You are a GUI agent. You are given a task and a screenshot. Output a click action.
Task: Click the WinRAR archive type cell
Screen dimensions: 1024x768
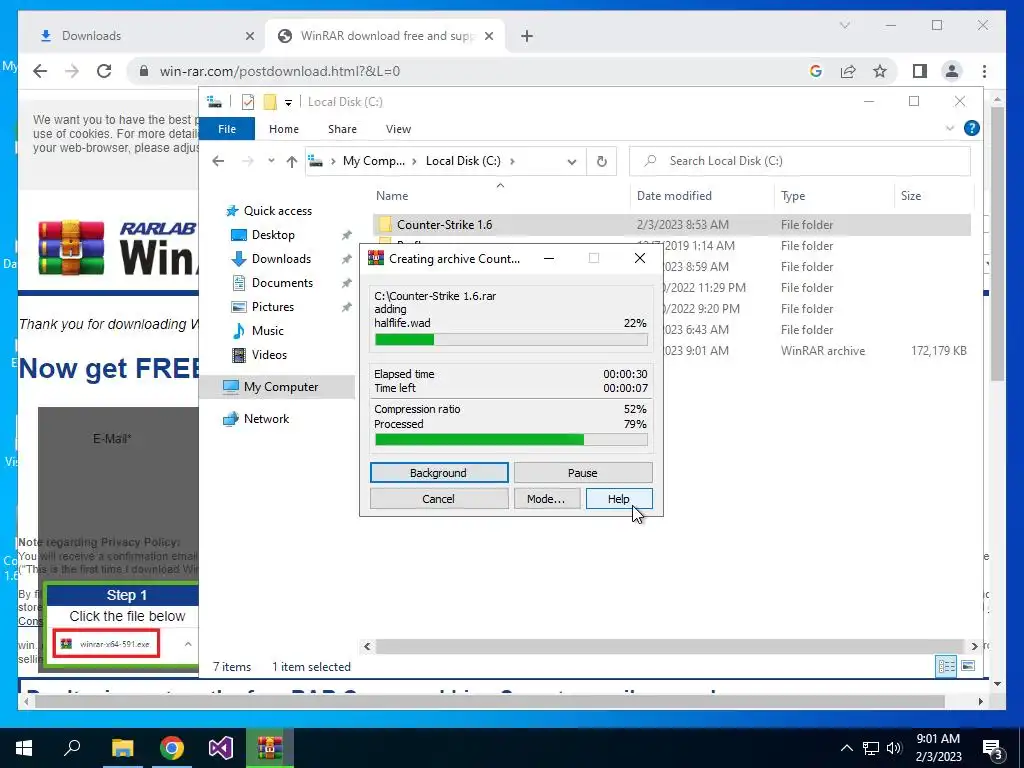click(823, 351)
